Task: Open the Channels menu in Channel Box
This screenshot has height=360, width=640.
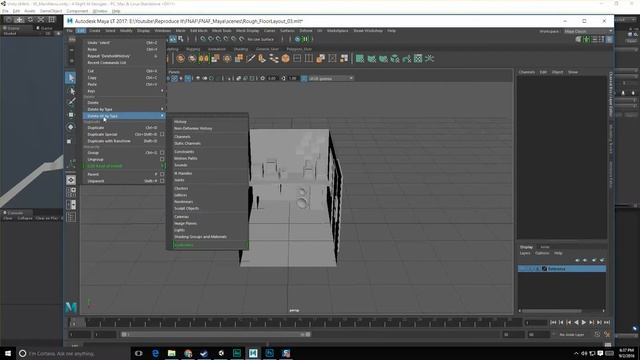Action: pyautogui.click(x=527, y=72)
